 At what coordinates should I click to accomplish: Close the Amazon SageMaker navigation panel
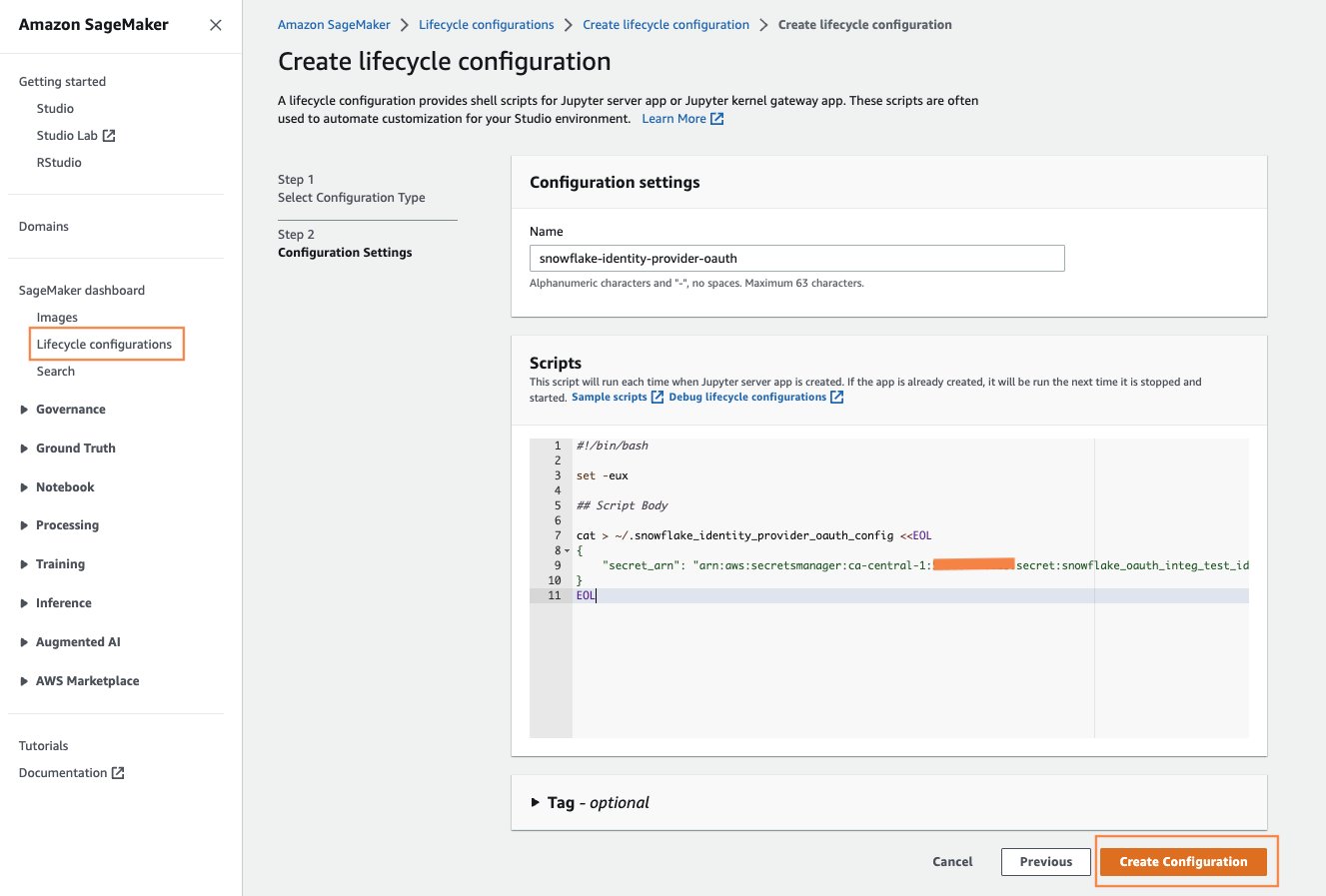click(x=215, y=25)
